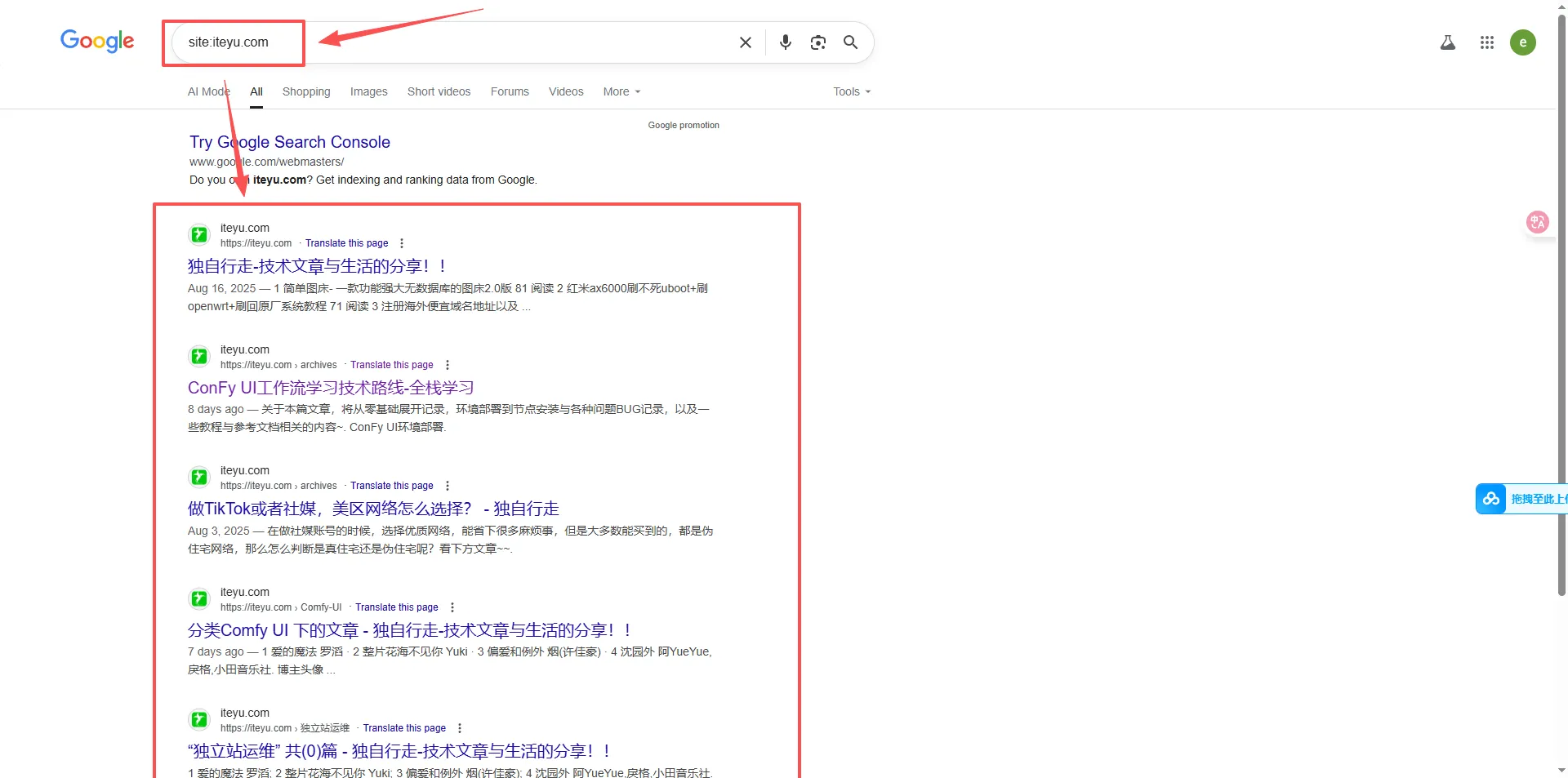This screenshot has width=1568, height=778.
Task: Translate the 独立站运维 result page
Action: click(x=404, y=728)
